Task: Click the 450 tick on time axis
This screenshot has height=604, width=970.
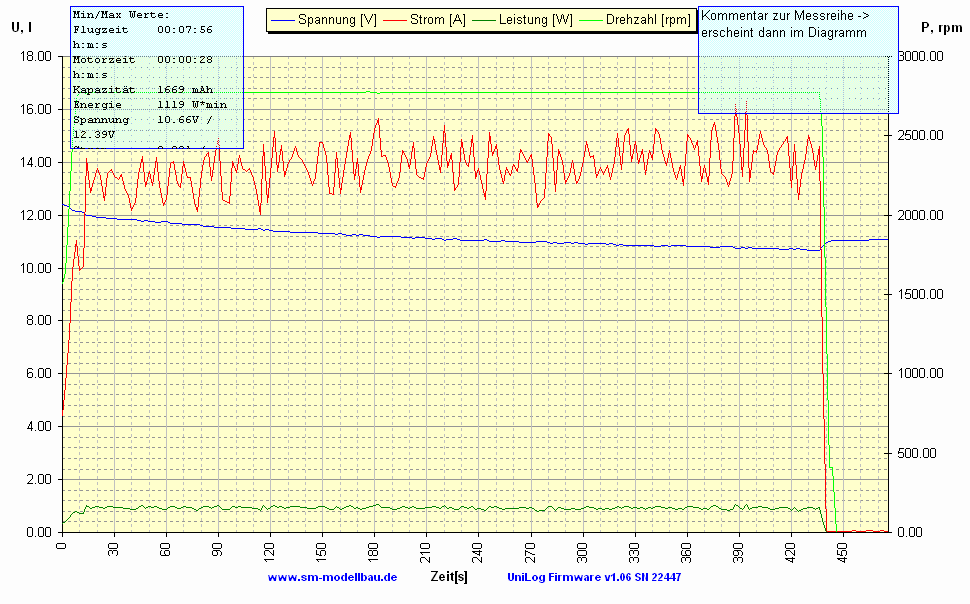Action: tap(842, 553)
